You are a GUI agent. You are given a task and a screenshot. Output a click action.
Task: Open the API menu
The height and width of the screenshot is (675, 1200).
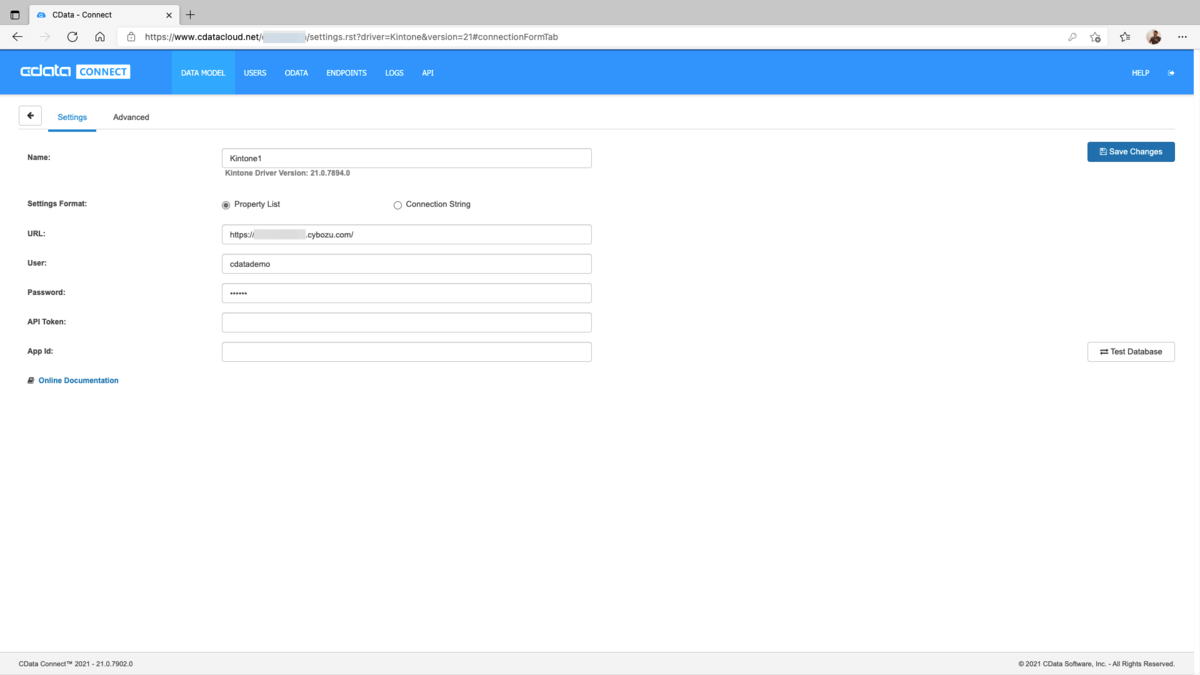pos(428,73)
